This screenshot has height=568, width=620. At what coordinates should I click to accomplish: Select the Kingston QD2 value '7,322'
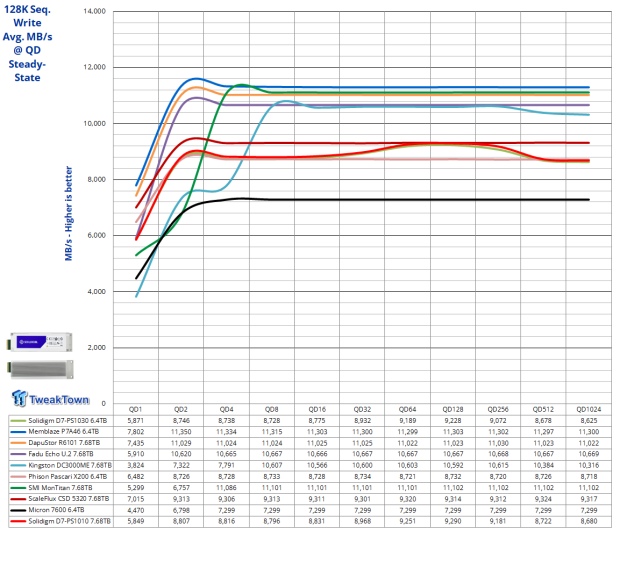coord(181,465)
